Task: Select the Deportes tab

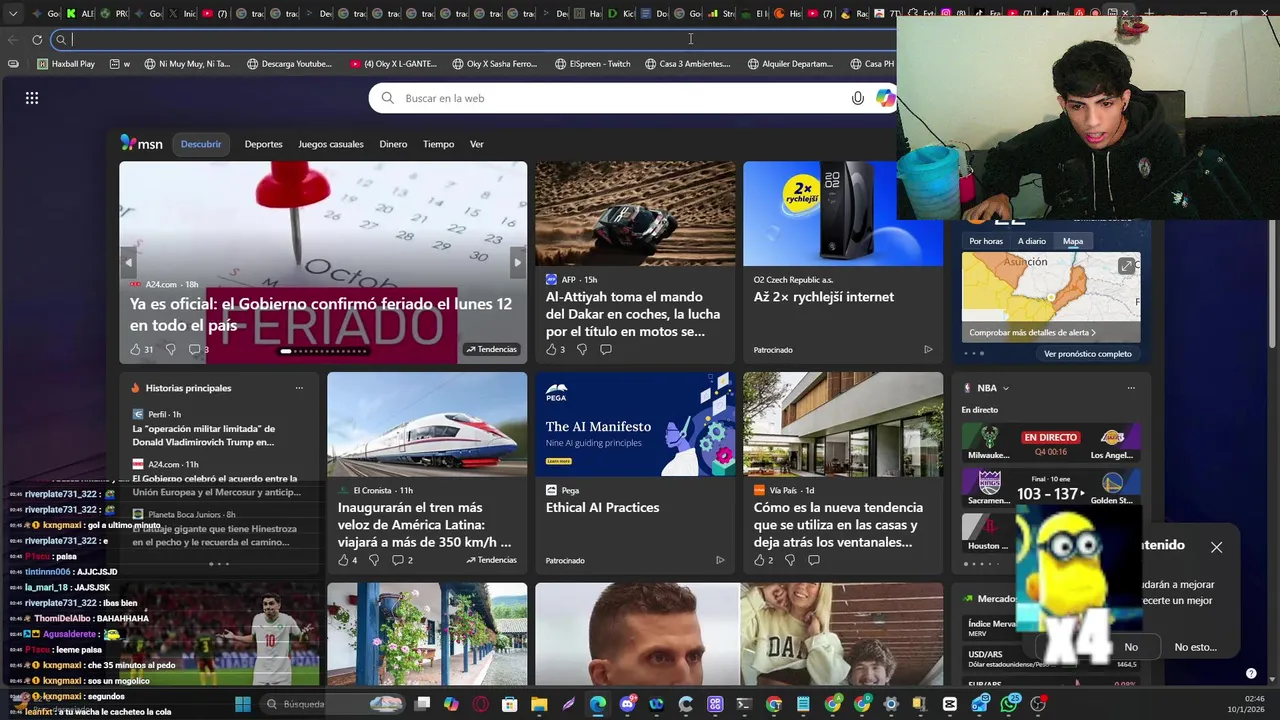Action: click(x=263, y=144)
